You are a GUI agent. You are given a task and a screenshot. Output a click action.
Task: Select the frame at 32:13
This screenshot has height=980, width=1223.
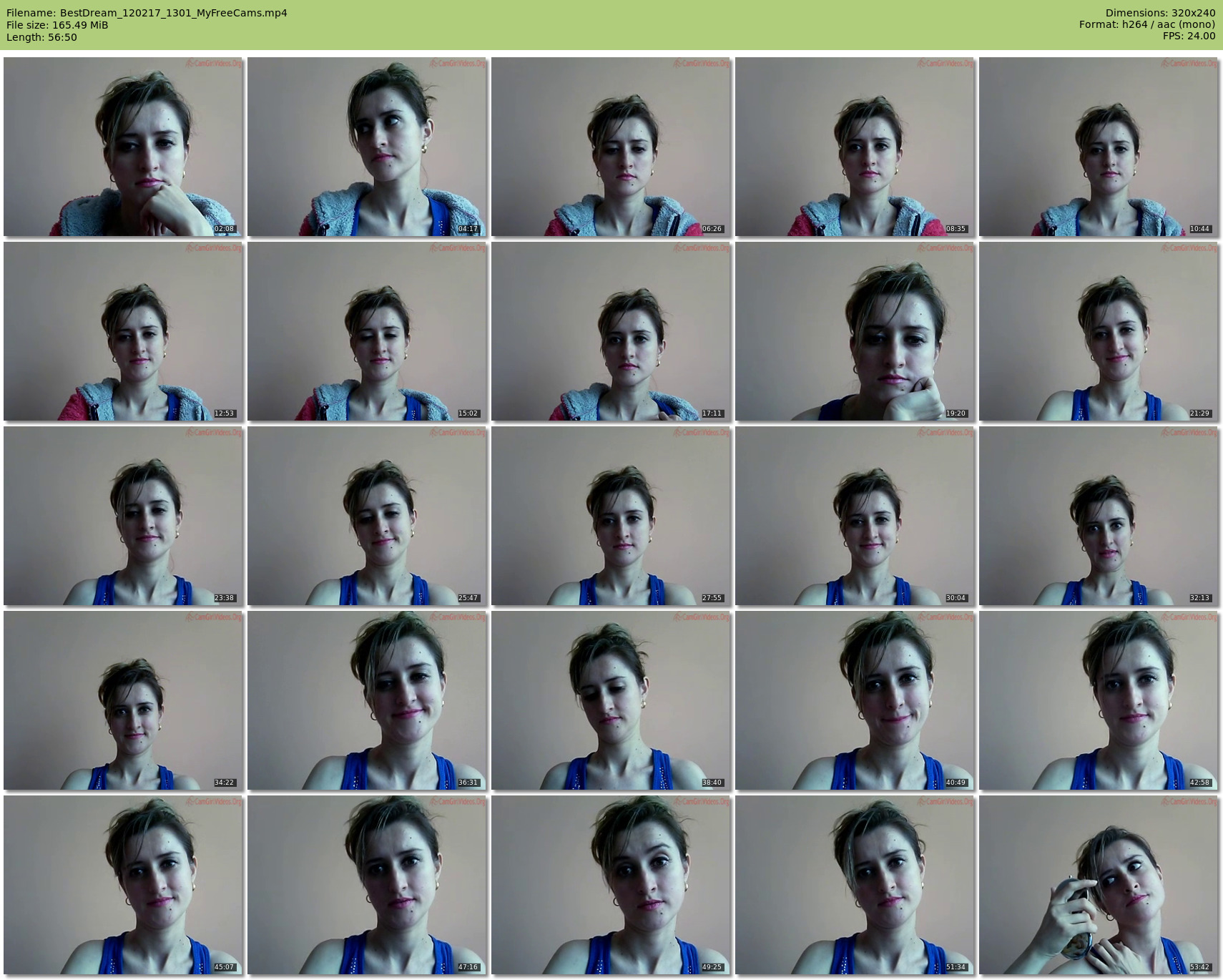pos(1099,516)
